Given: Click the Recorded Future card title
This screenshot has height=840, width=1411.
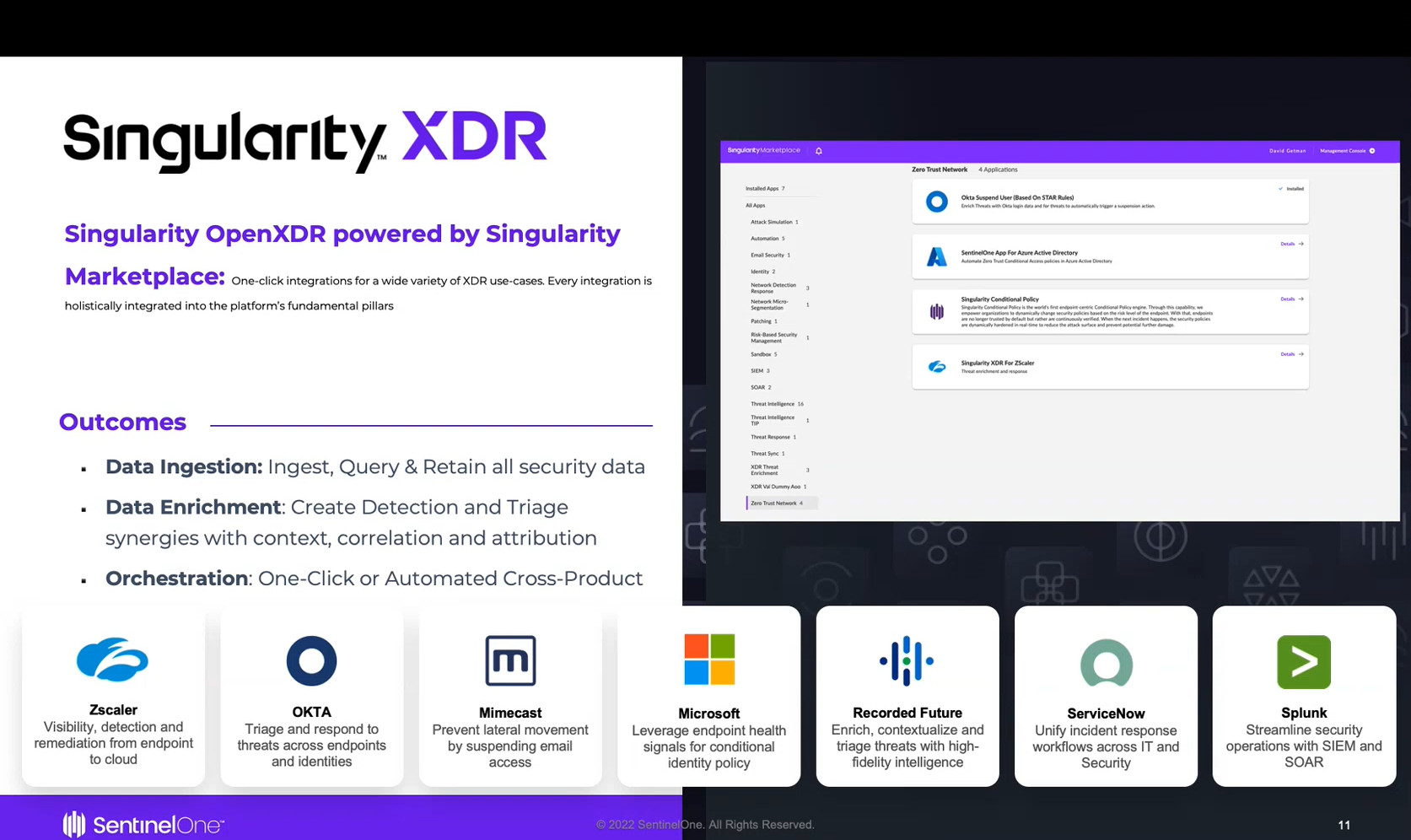Looking at the screenshot, I should point(907,713).
